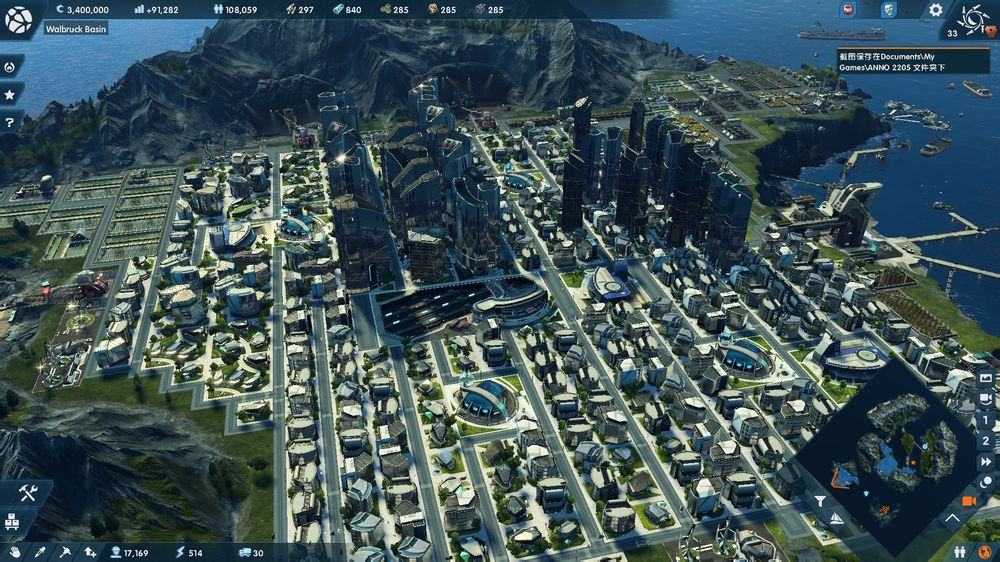Toggle rotating camera view button near minimap
1000x562 pixels.
coord(985,399)
